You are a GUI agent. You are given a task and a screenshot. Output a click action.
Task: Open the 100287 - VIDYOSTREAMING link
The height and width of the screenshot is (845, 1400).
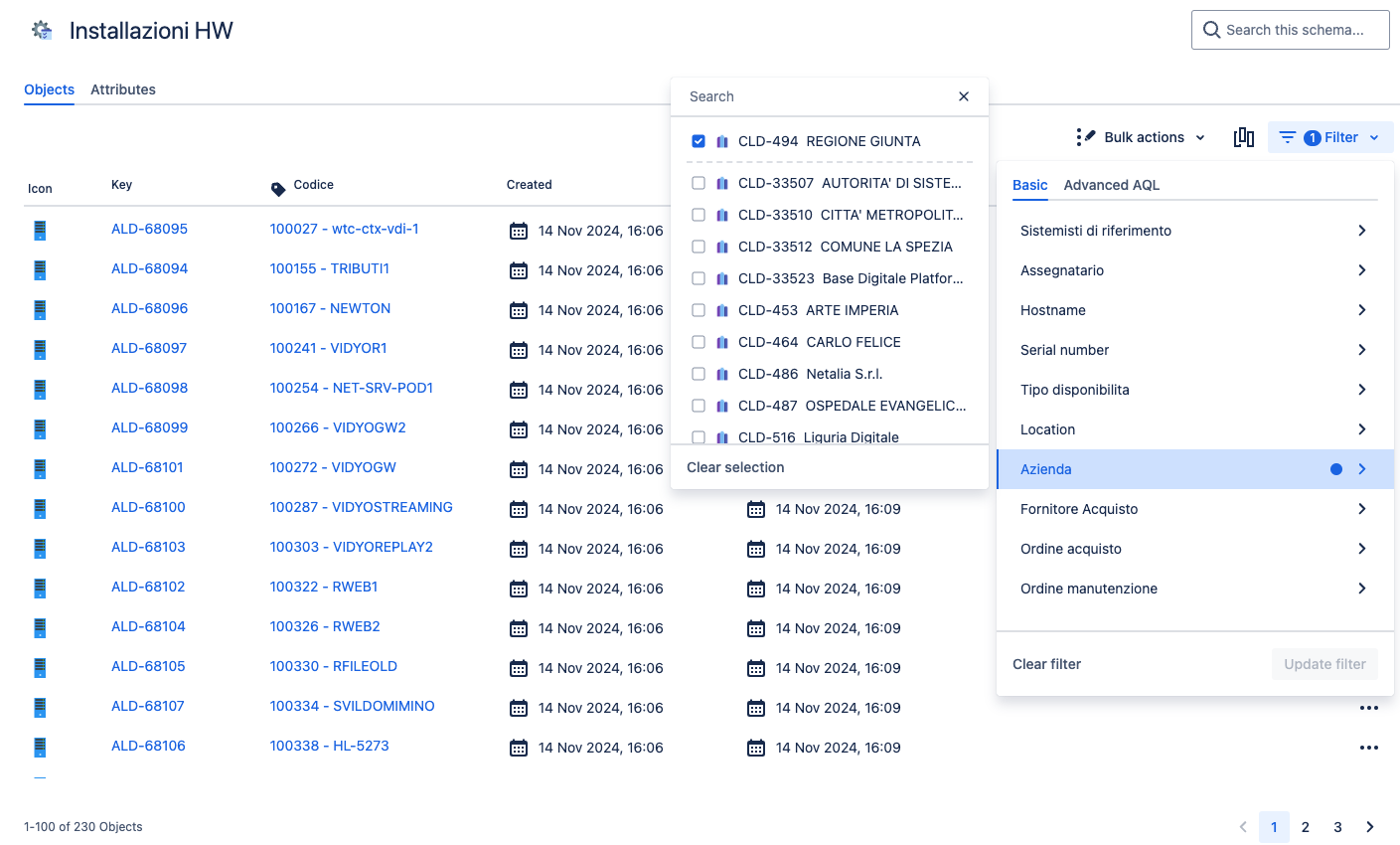(362, 507)
